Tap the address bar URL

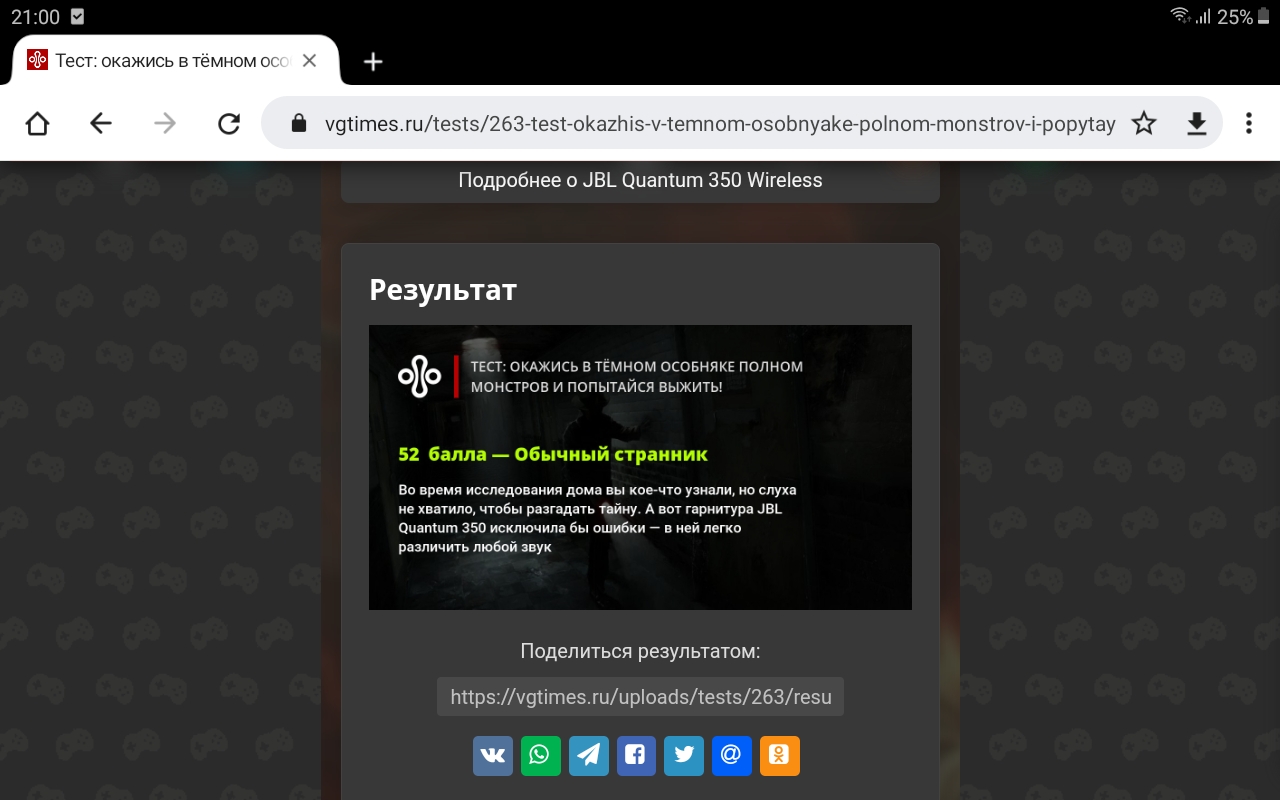point(719,124)
